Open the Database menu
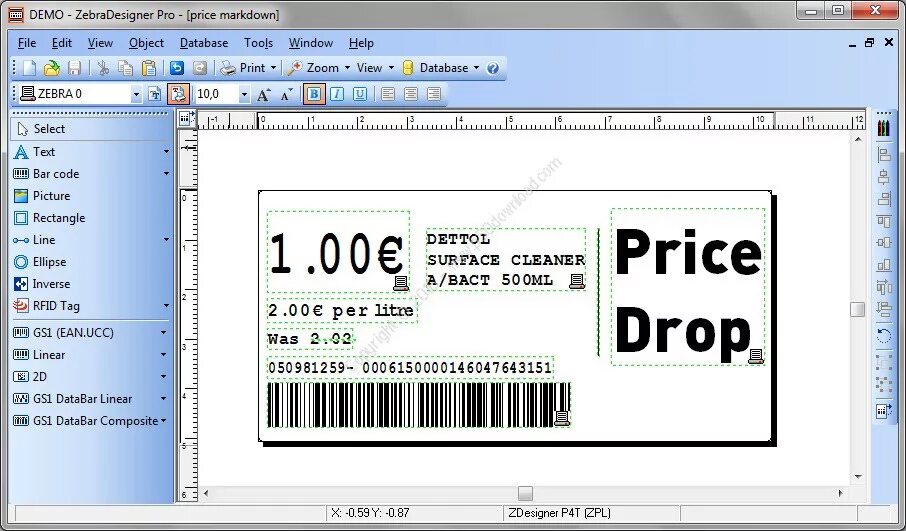 [204, 43]
